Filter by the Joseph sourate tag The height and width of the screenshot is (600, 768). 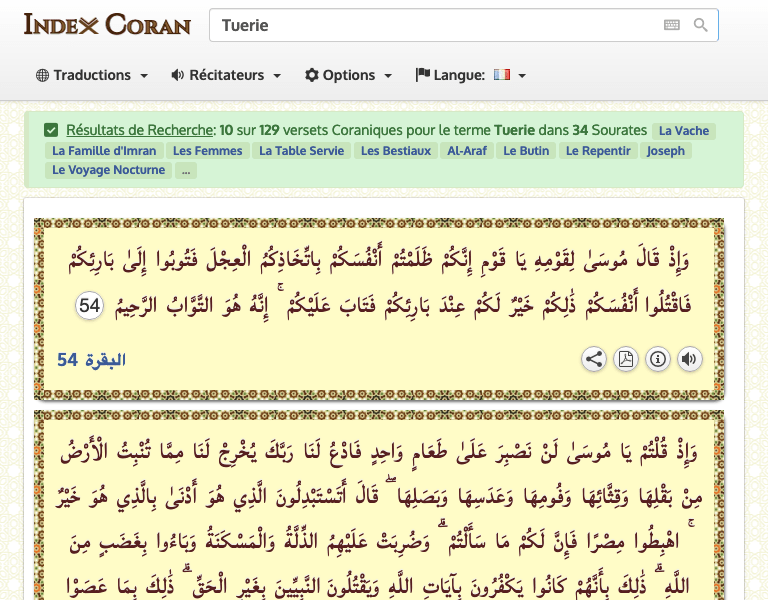tap(666, 151)
